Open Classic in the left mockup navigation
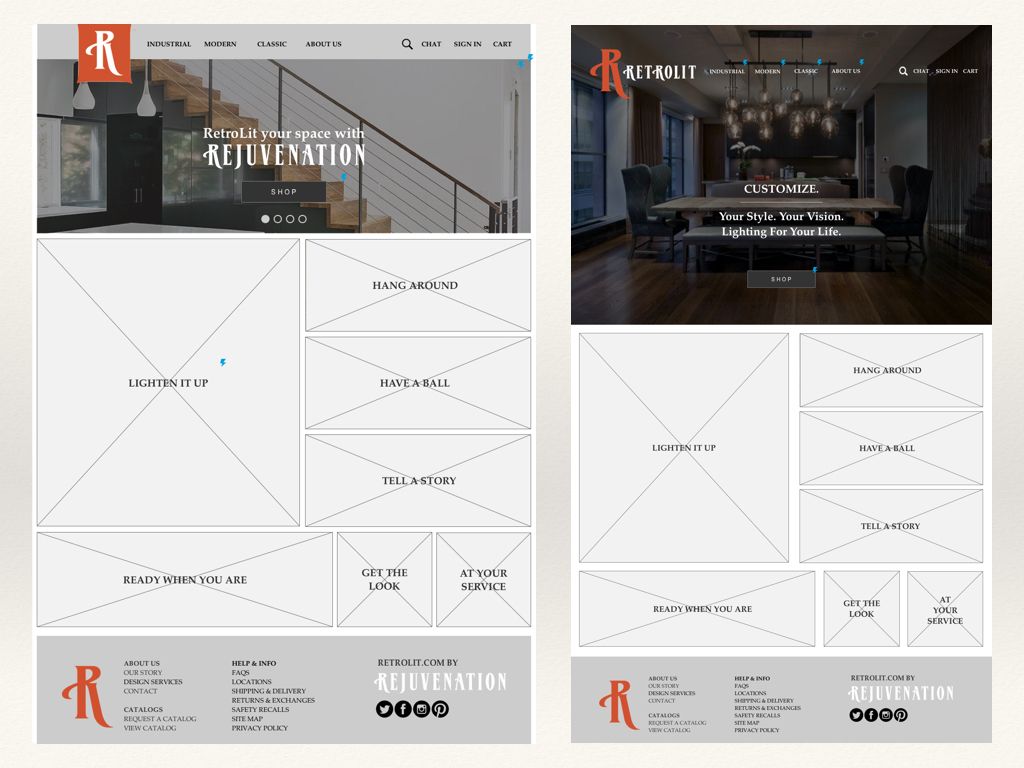The width and height of the screenshot is (1024, 768). tap(272, 44)
